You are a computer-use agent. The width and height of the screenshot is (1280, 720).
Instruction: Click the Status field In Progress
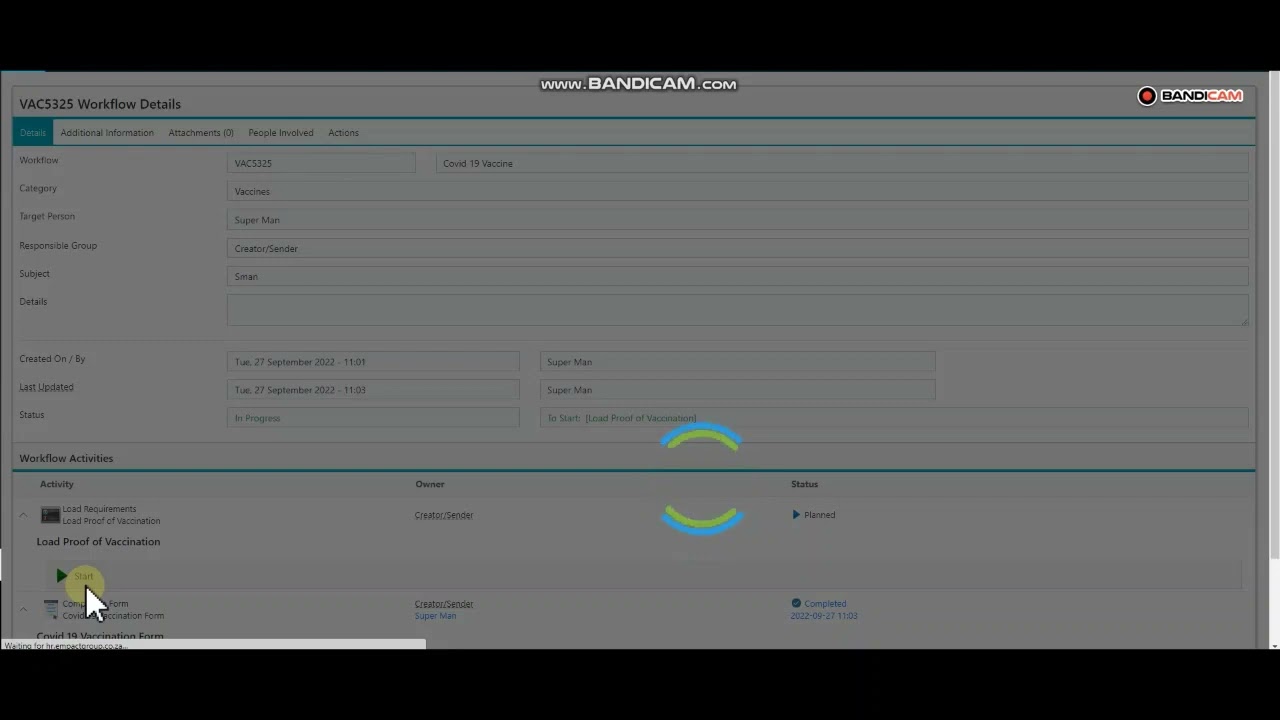373,418
